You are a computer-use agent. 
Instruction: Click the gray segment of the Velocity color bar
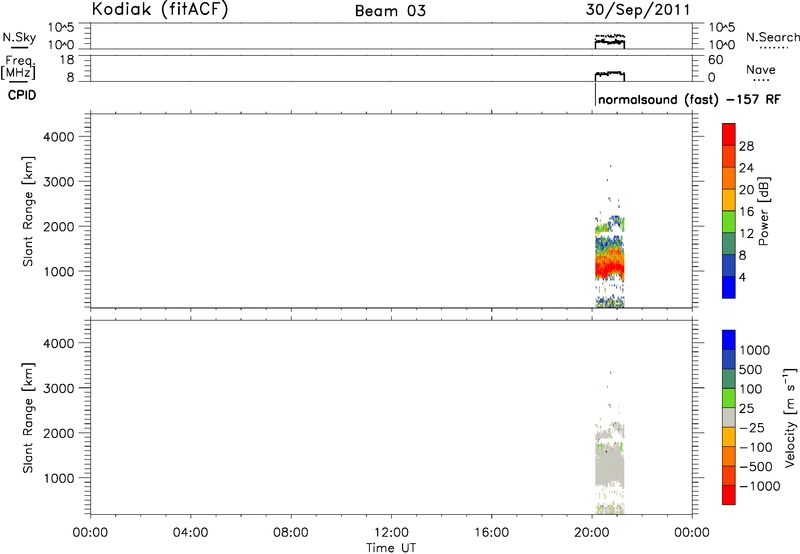(729, 417)
